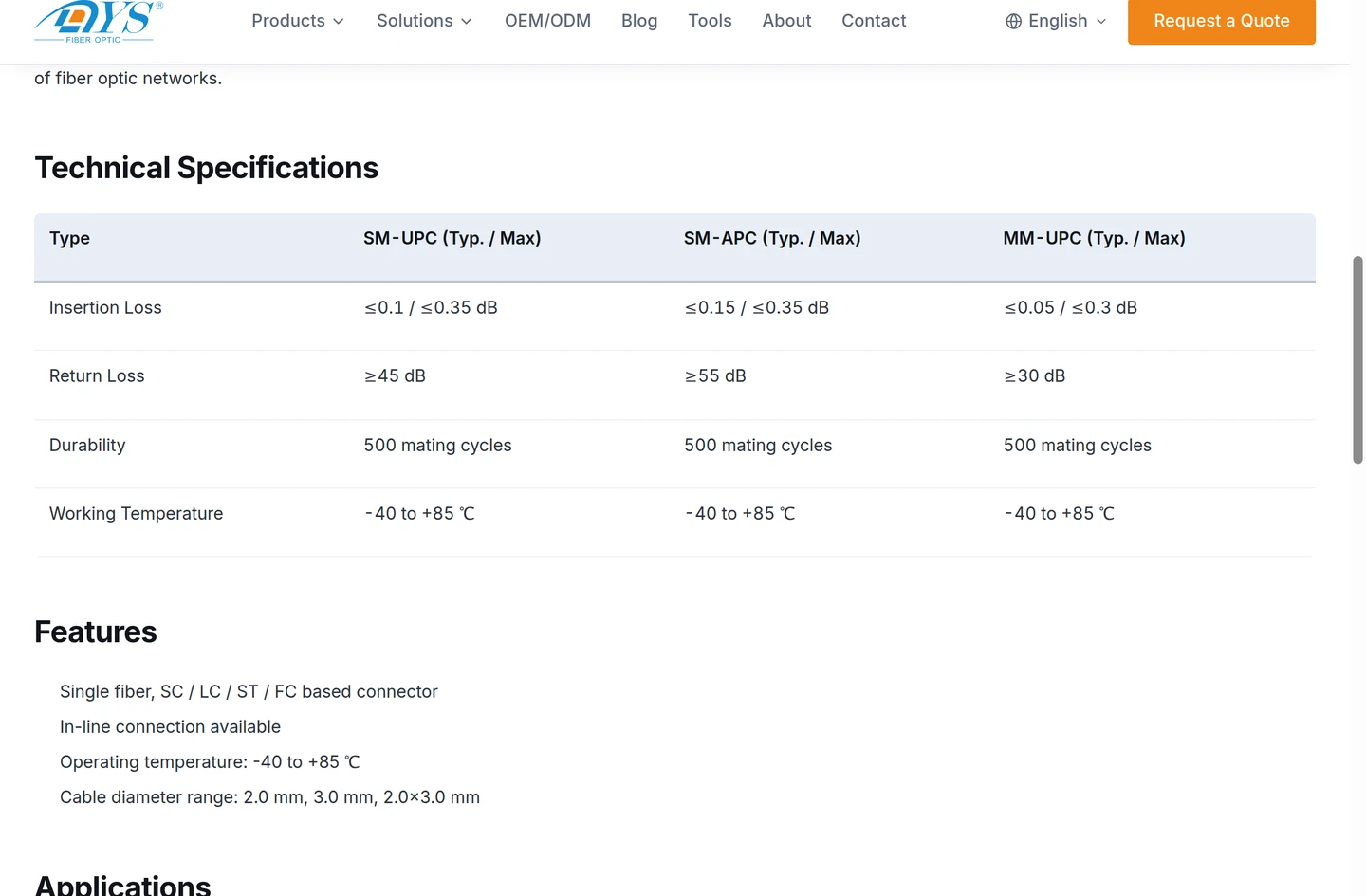The height and width of the screenshot is (896, 1366).
Task: Open the Solutions menu
Action: pyautogui.click(x=424, y=21)
